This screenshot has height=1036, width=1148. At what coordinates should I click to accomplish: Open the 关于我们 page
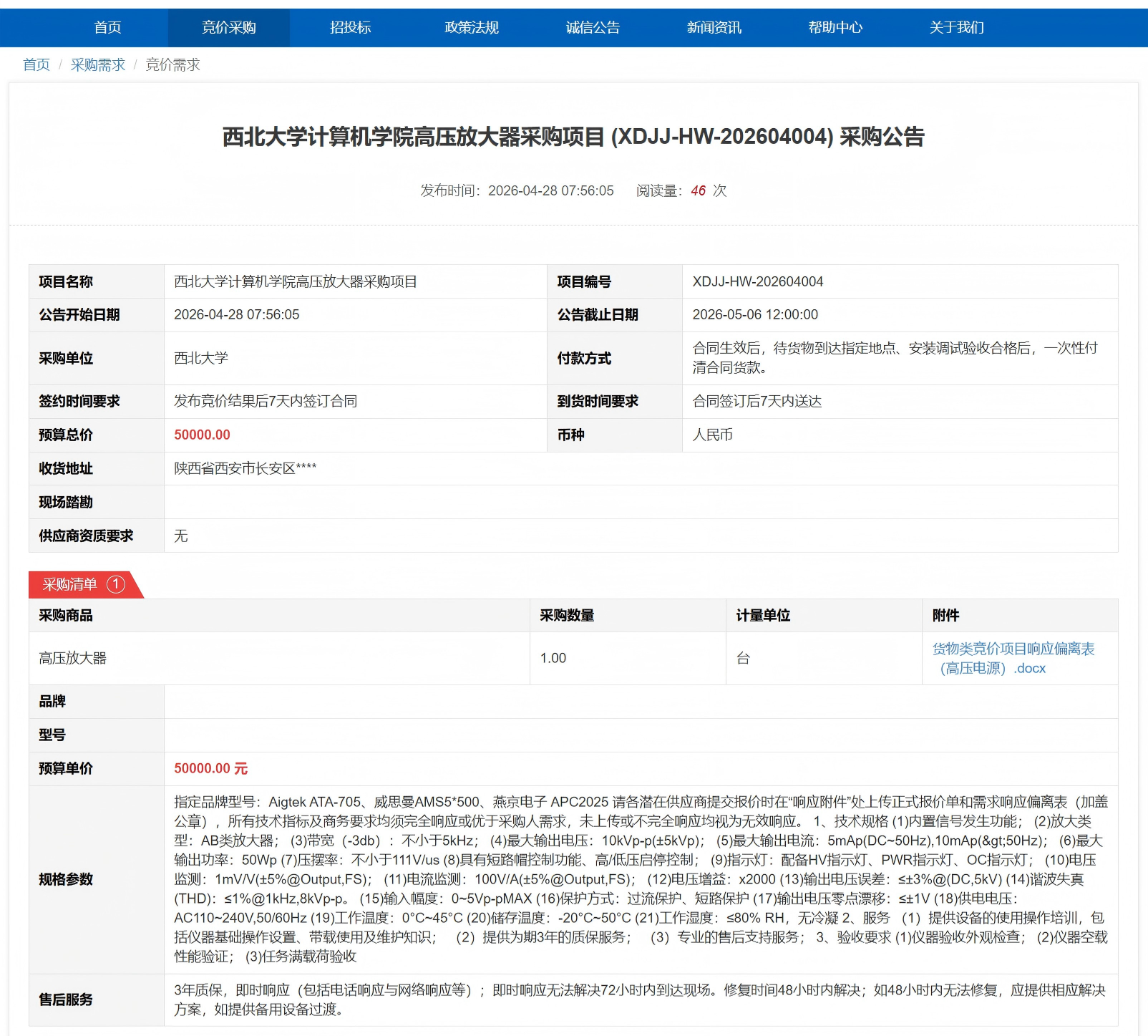click(x=956, y=28)
